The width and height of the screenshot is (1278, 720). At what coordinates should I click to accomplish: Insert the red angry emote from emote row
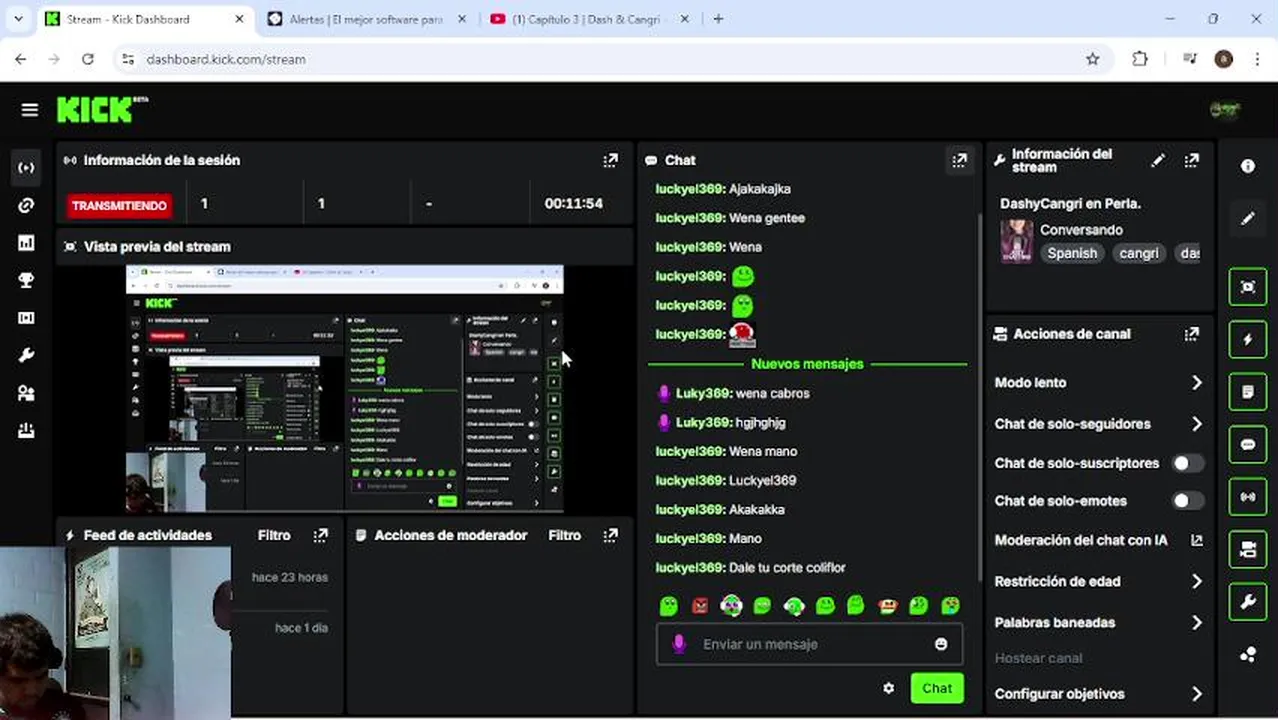pos(700,605)
